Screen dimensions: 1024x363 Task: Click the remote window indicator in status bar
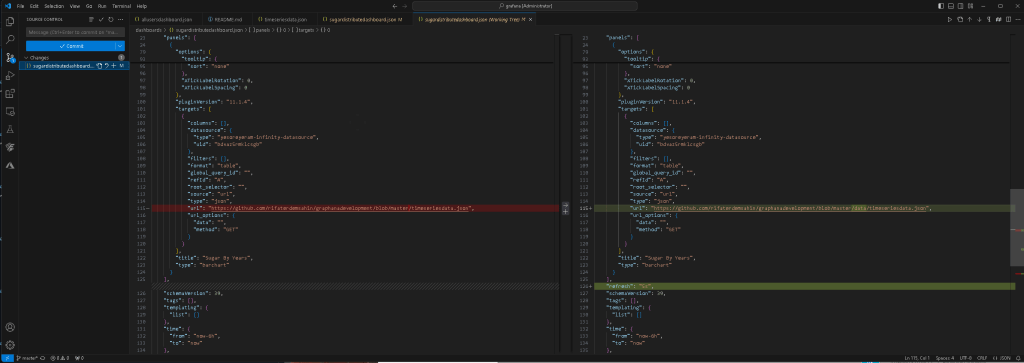[x=7, y=358]
